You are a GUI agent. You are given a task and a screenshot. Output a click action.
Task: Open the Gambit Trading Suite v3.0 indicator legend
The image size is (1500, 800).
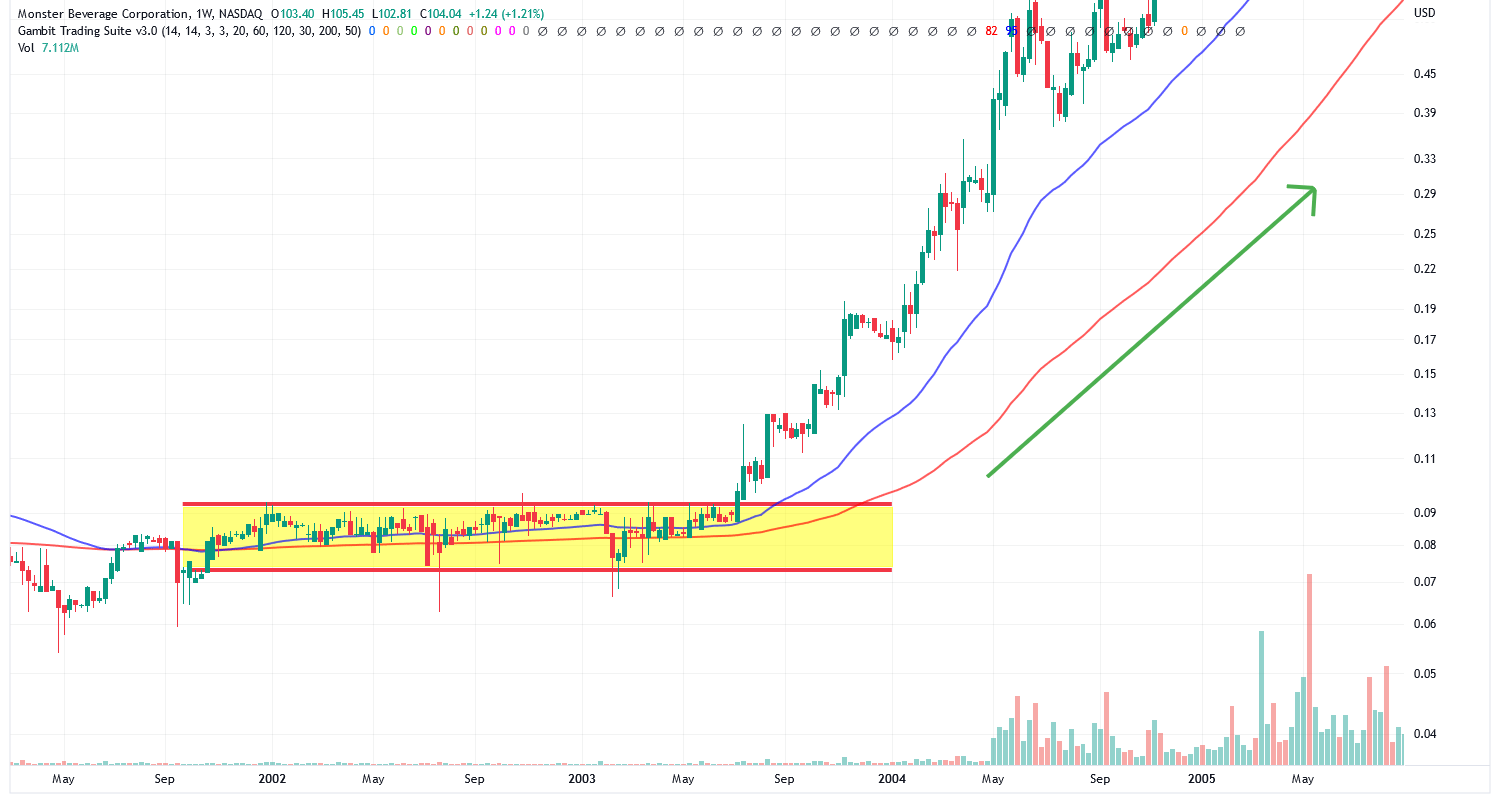point(189,31)
